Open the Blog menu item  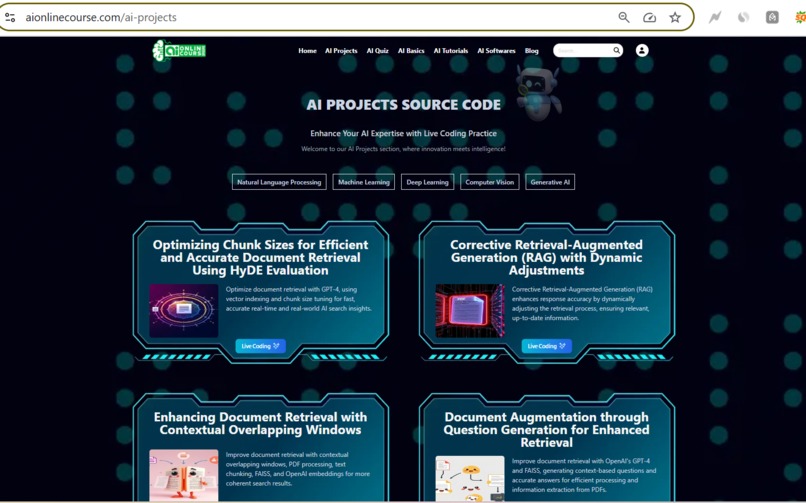pos(532,50)
